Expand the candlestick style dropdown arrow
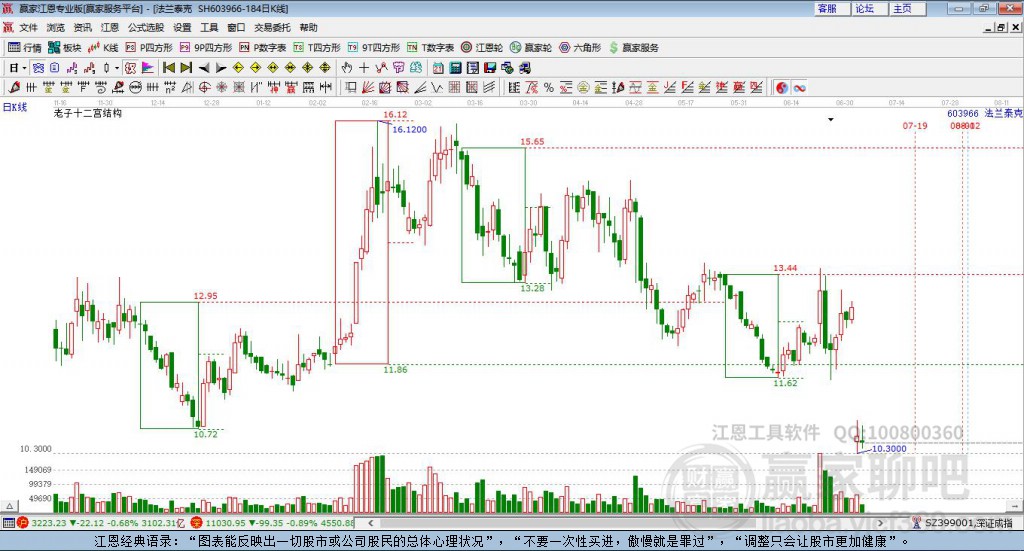 pos(116,68)
